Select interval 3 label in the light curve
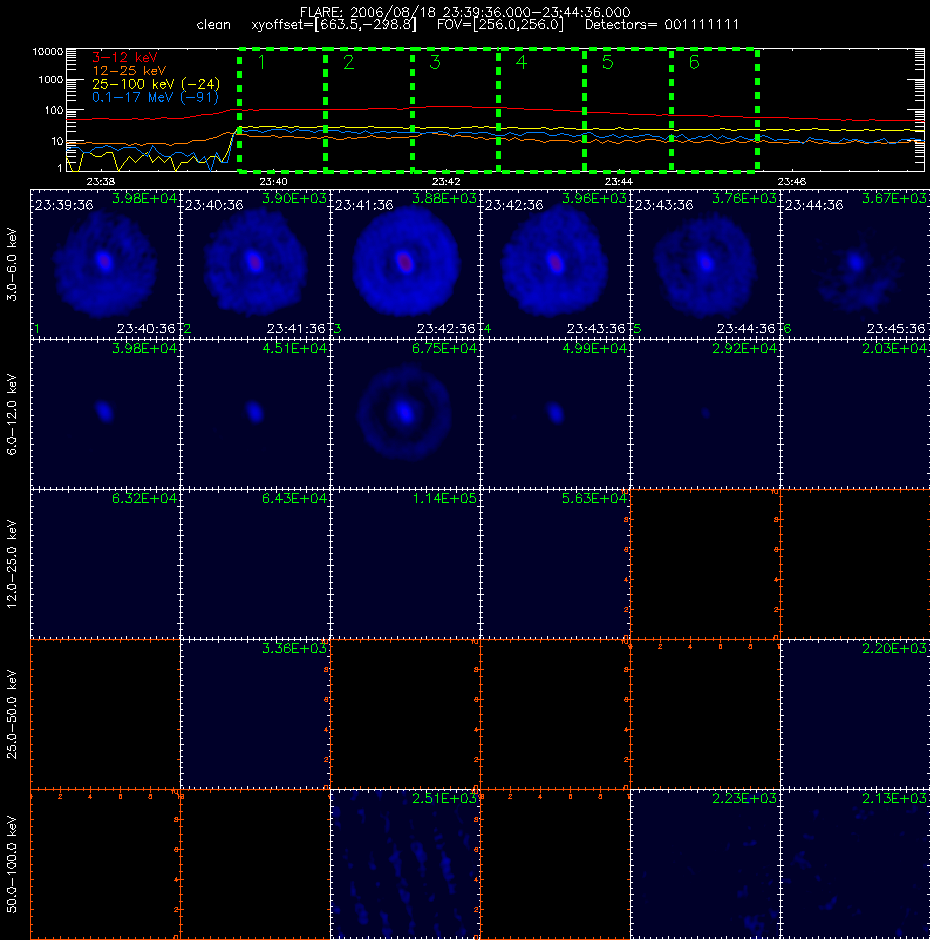930x940 pixels. coord(435,62)
